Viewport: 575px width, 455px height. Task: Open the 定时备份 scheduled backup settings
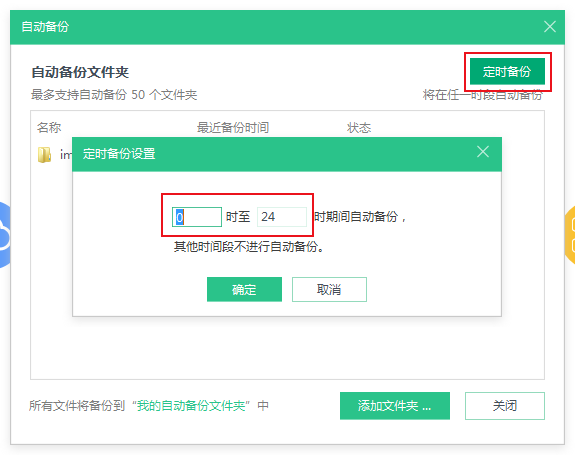click(x=507, y=71)
